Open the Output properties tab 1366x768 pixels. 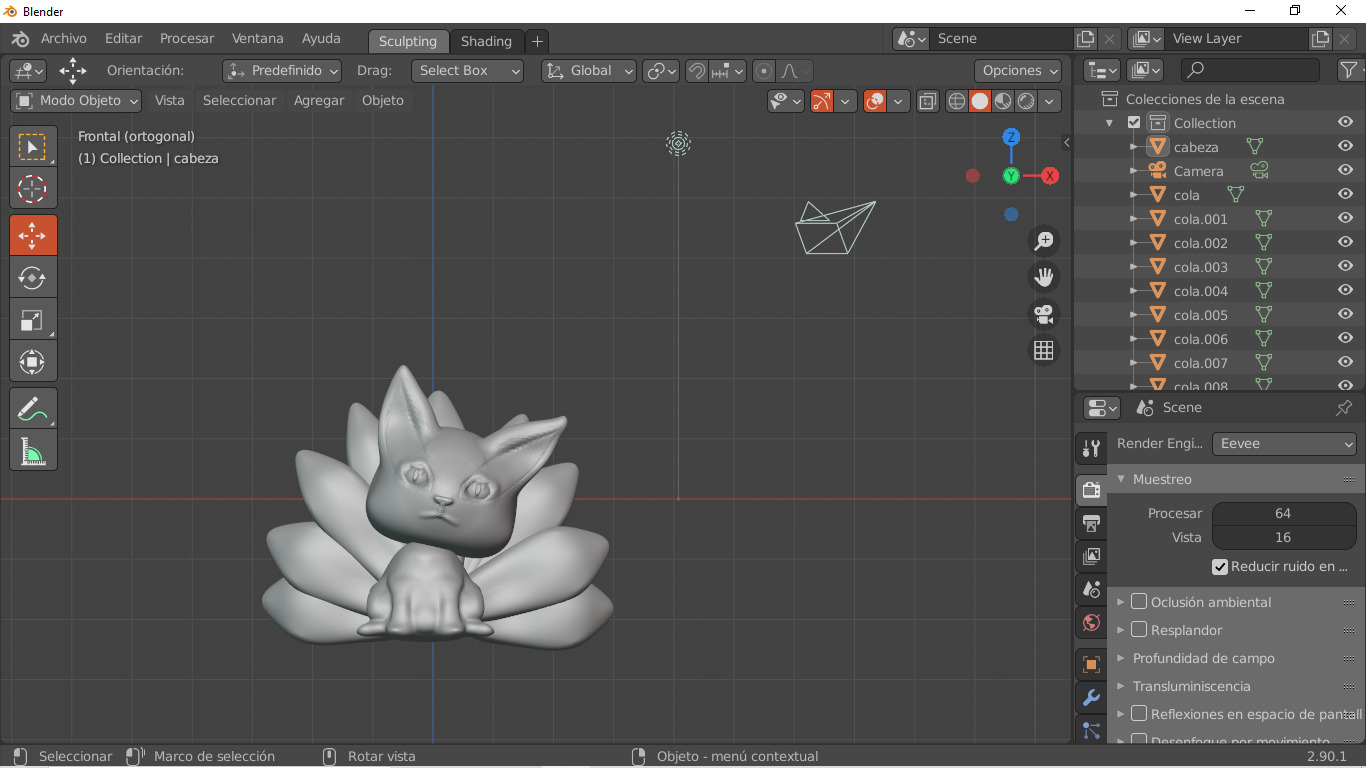[x=1091, y=523]
